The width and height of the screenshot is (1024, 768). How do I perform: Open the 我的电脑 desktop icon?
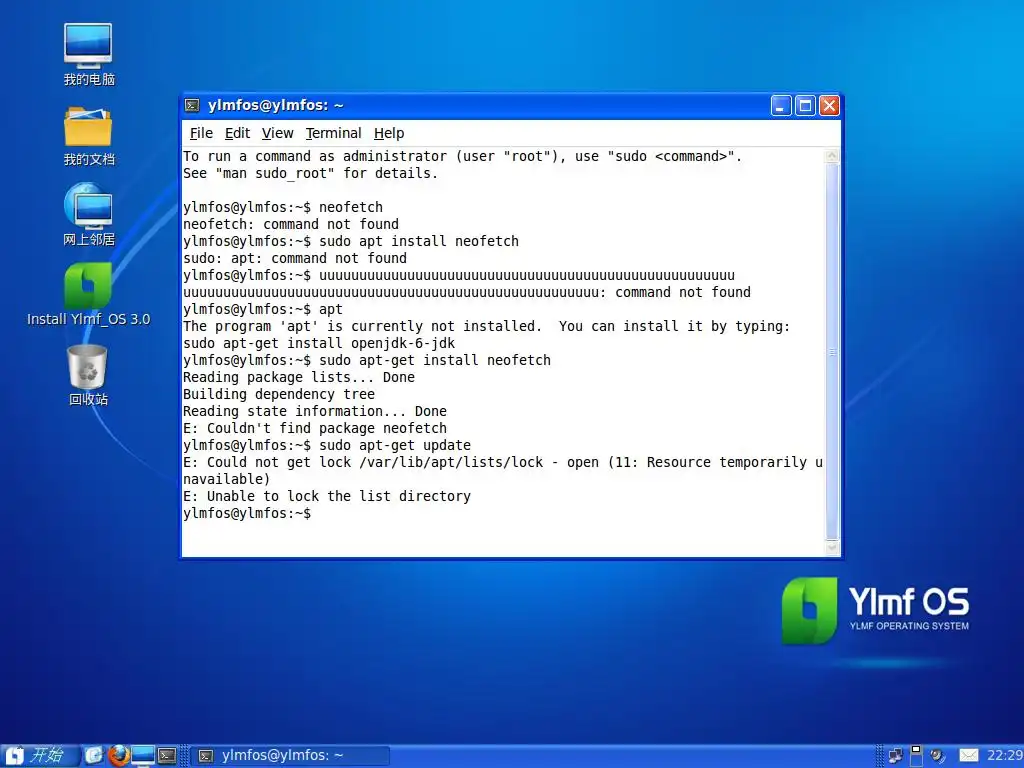[x=88, y=55]
